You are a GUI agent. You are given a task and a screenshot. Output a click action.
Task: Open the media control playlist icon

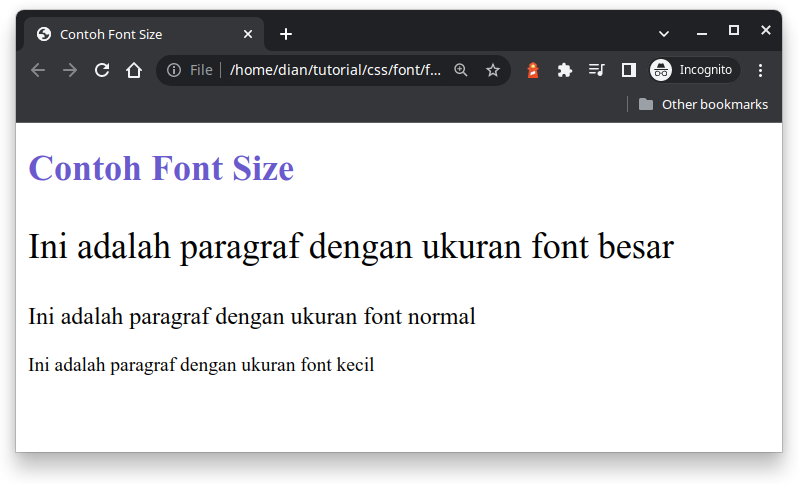click(x=596, y=70)
